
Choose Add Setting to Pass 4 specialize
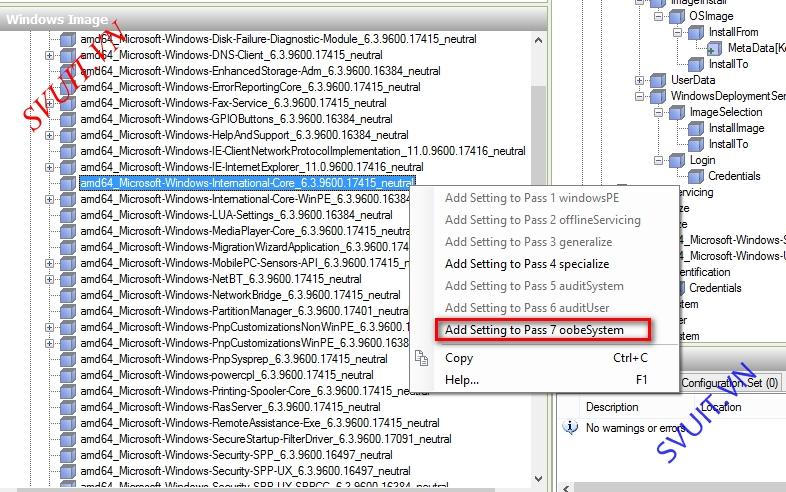(x=527, y=264)
